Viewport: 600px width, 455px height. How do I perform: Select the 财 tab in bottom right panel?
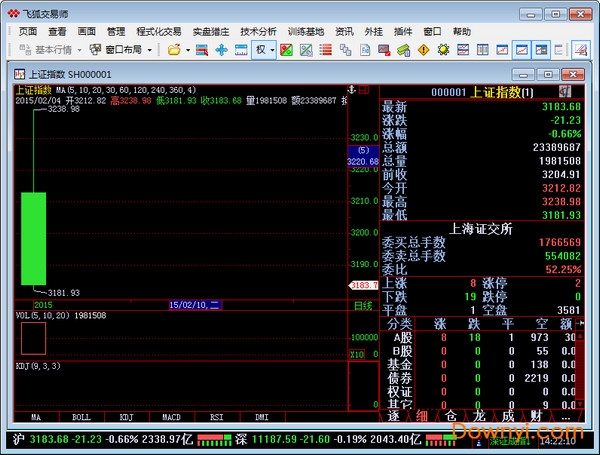tap(536, 416)
